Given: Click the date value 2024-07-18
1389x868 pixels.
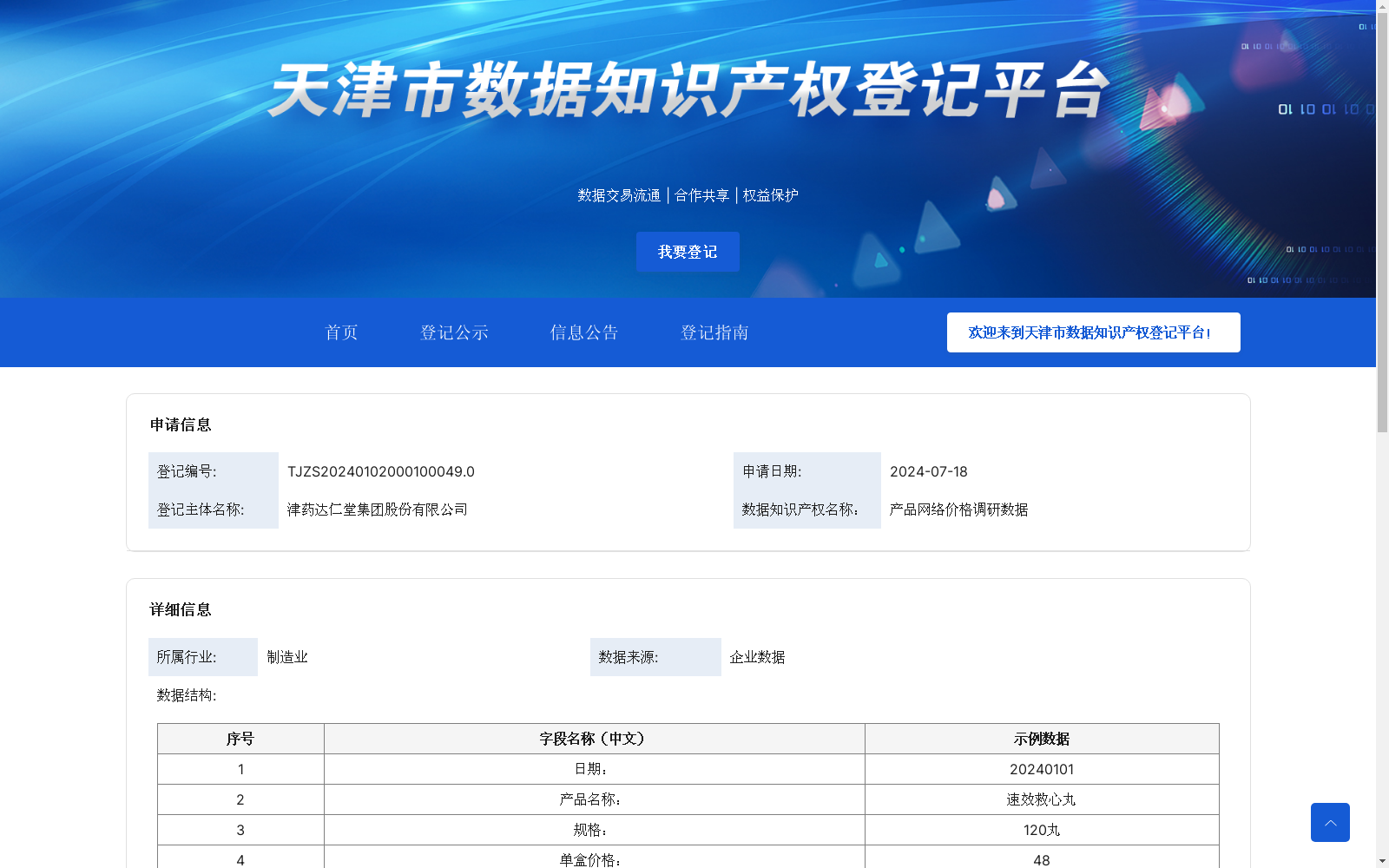Looking at the screenshot, I should pos(928,471).
